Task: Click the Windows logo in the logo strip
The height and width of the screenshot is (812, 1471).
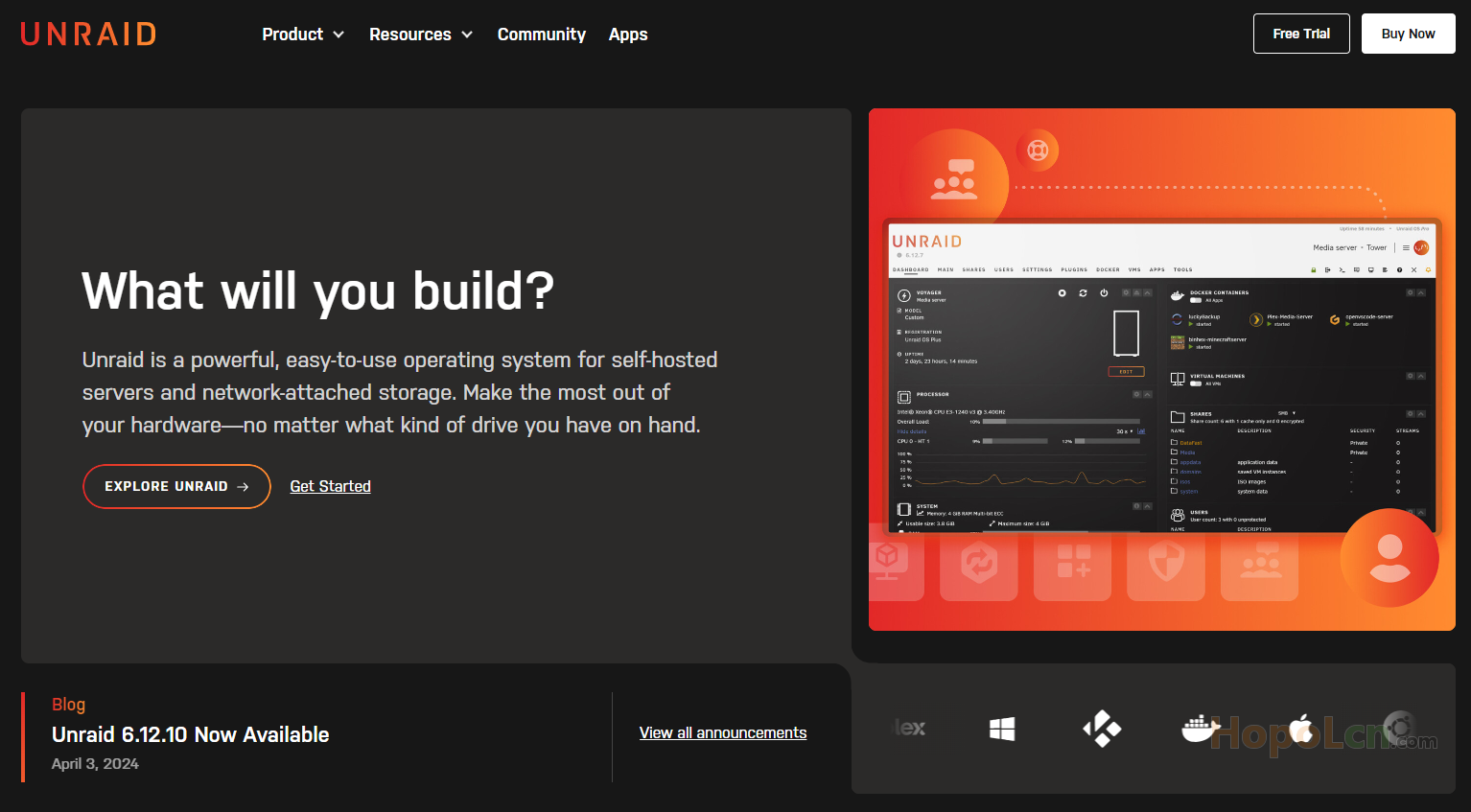Action: (1002, 730)
